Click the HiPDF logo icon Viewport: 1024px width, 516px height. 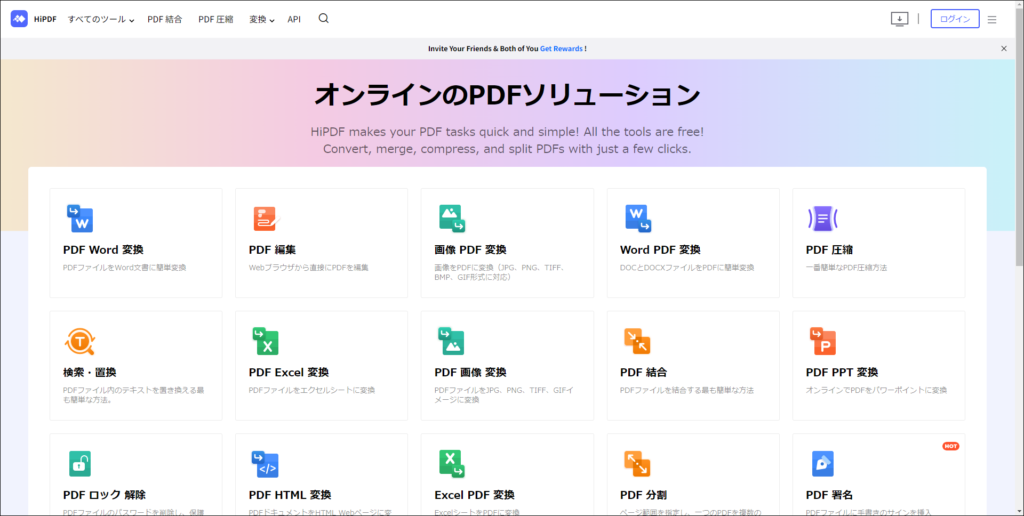19,19
